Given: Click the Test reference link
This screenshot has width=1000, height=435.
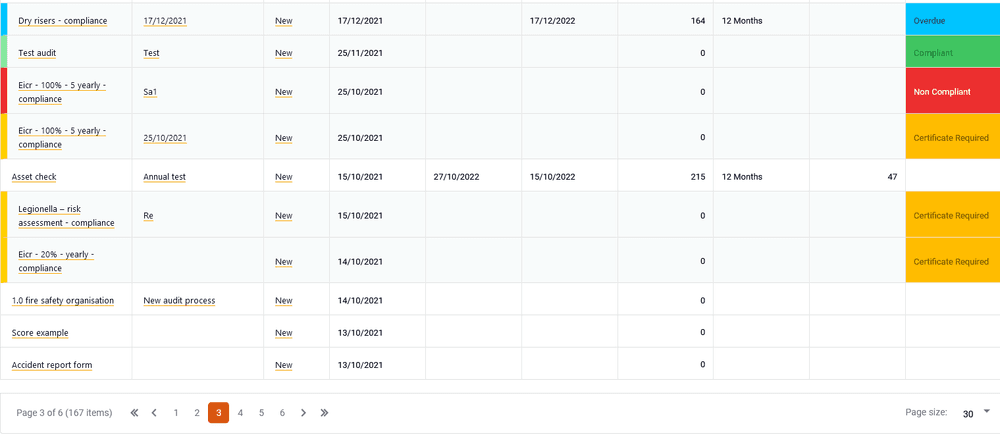Looking at the screenshot, I should coord(151,53).
